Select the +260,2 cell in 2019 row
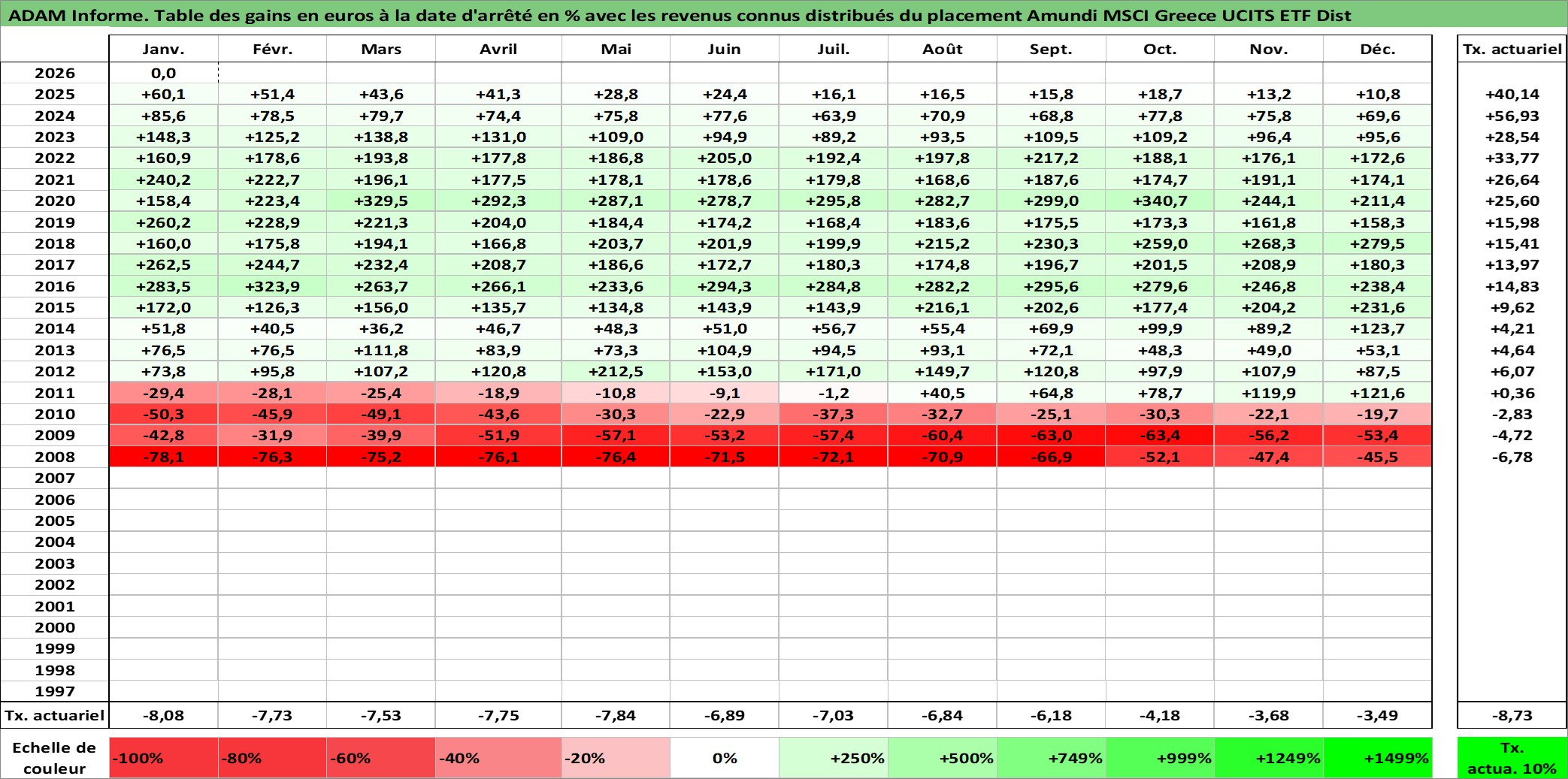The height and width of the screenshot is (779, 1568). pos(163,222)
